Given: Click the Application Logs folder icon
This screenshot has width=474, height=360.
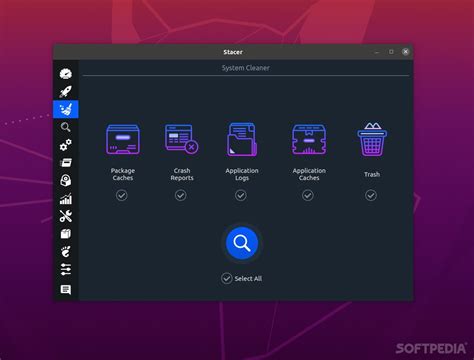Looking at the screenshot, I should click(x=242, y=139).
